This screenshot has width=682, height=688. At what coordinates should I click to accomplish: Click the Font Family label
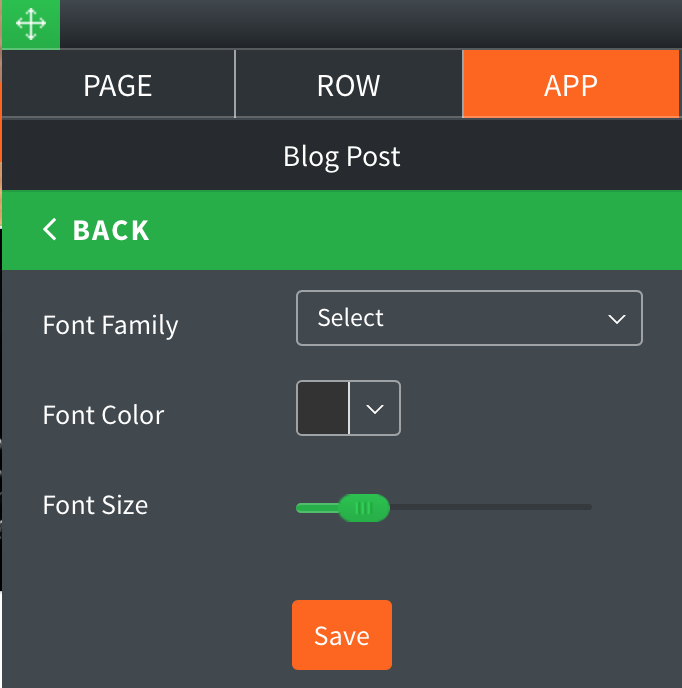[110, 325]
